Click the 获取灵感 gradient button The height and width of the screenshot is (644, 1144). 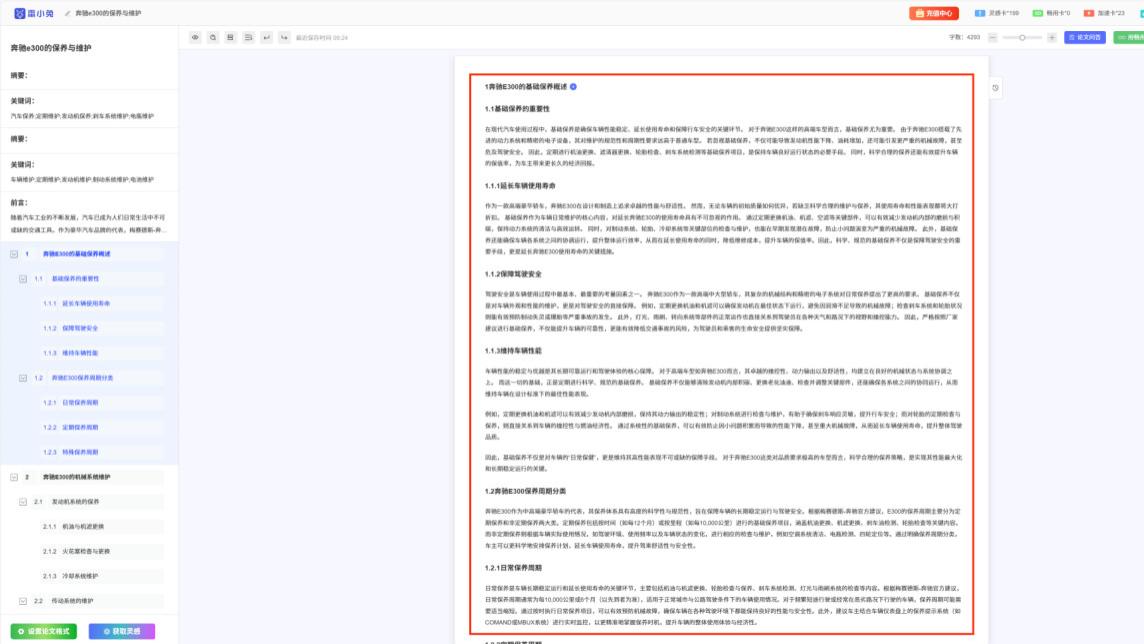[x=122, y=631]
